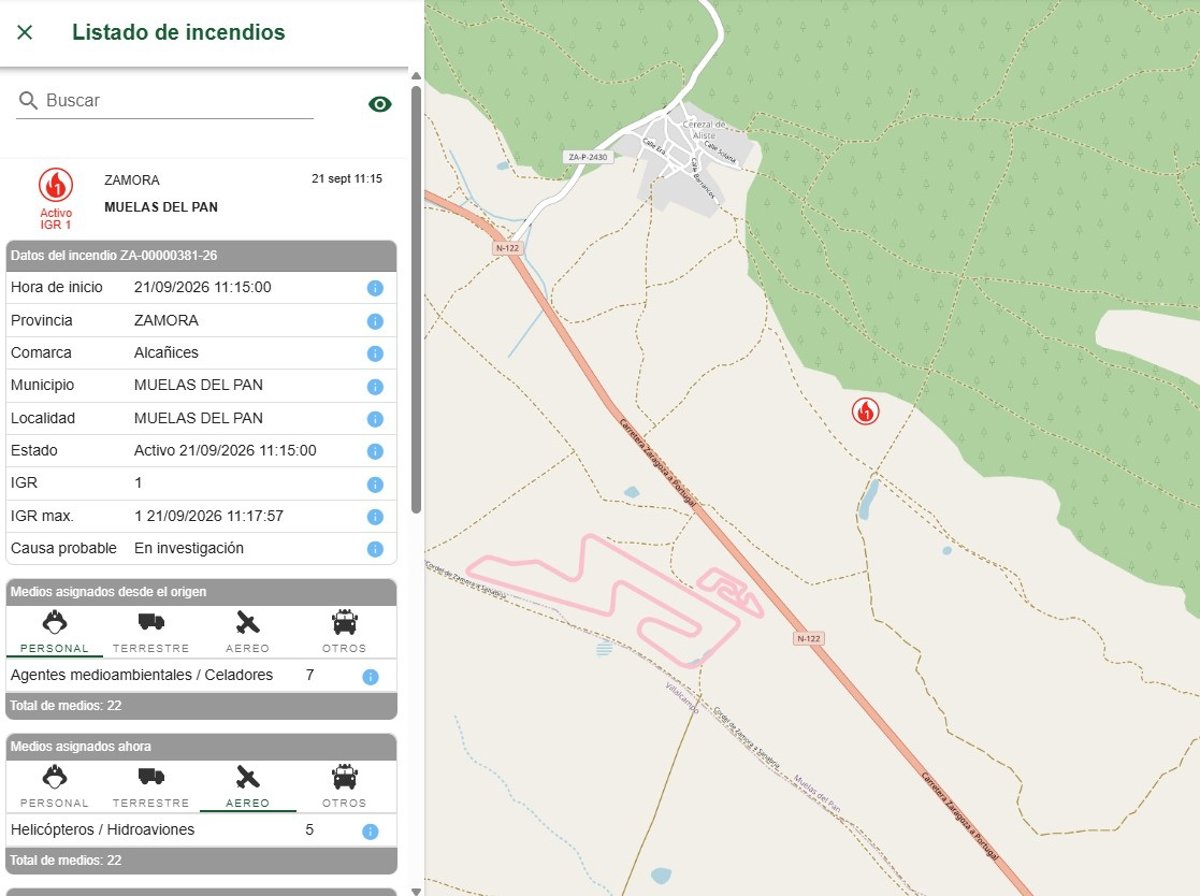Click the Buscar search field

click(165, 101)
